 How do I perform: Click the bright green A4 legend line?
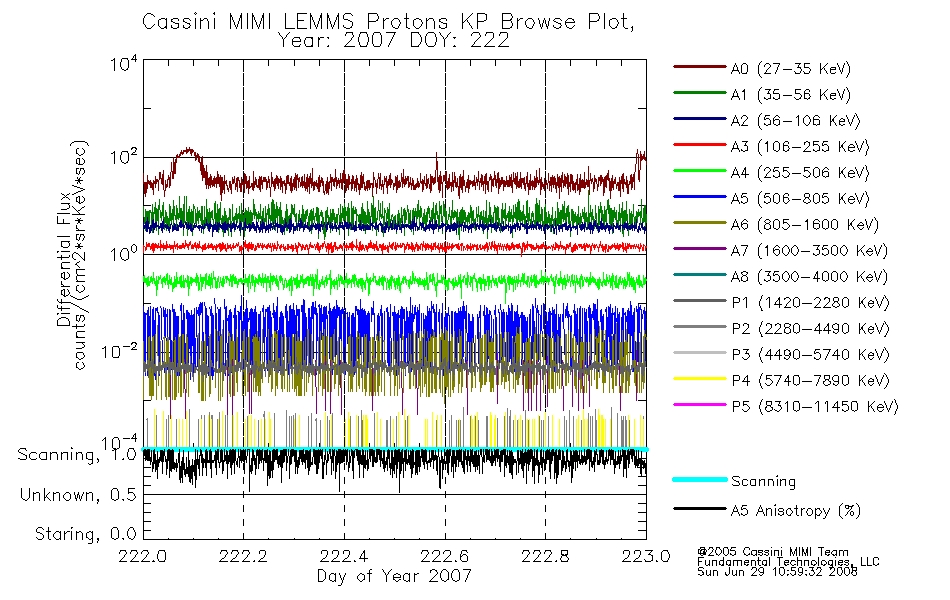pos(700,171)
